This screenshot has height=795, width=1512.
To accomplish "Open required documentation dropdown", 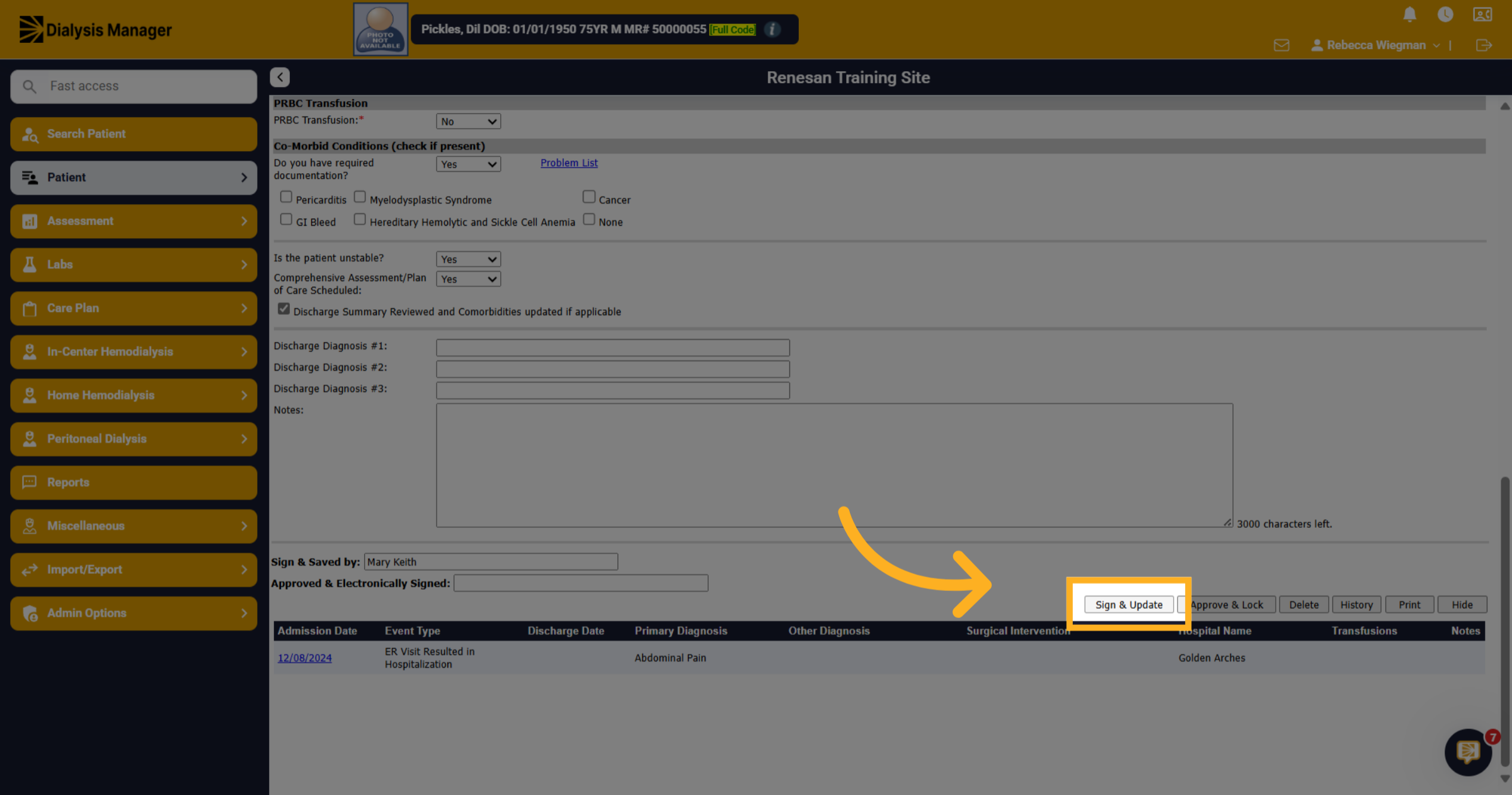I will [x=468, y=164].
